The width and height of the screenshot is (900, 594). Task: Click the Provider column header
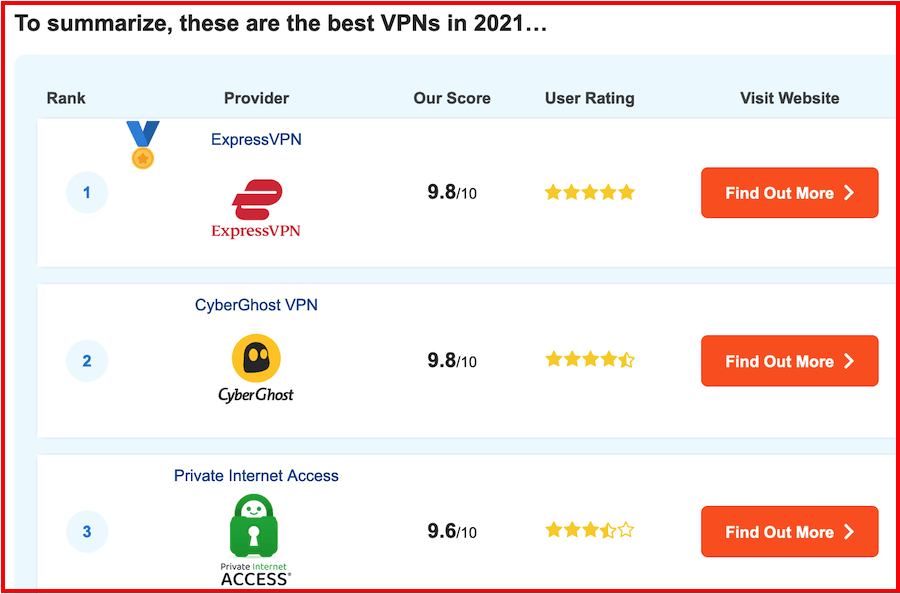[x=256, y=98]
